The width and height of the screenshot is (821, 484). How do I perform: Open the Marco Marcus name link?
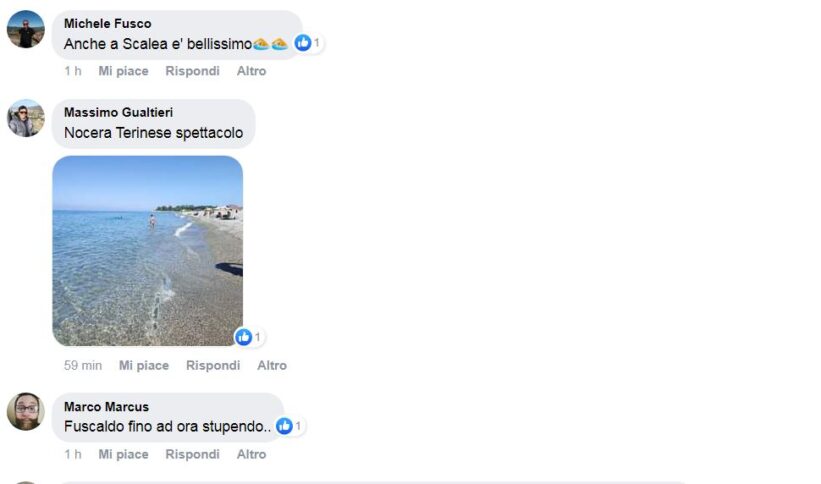point(106,407)
